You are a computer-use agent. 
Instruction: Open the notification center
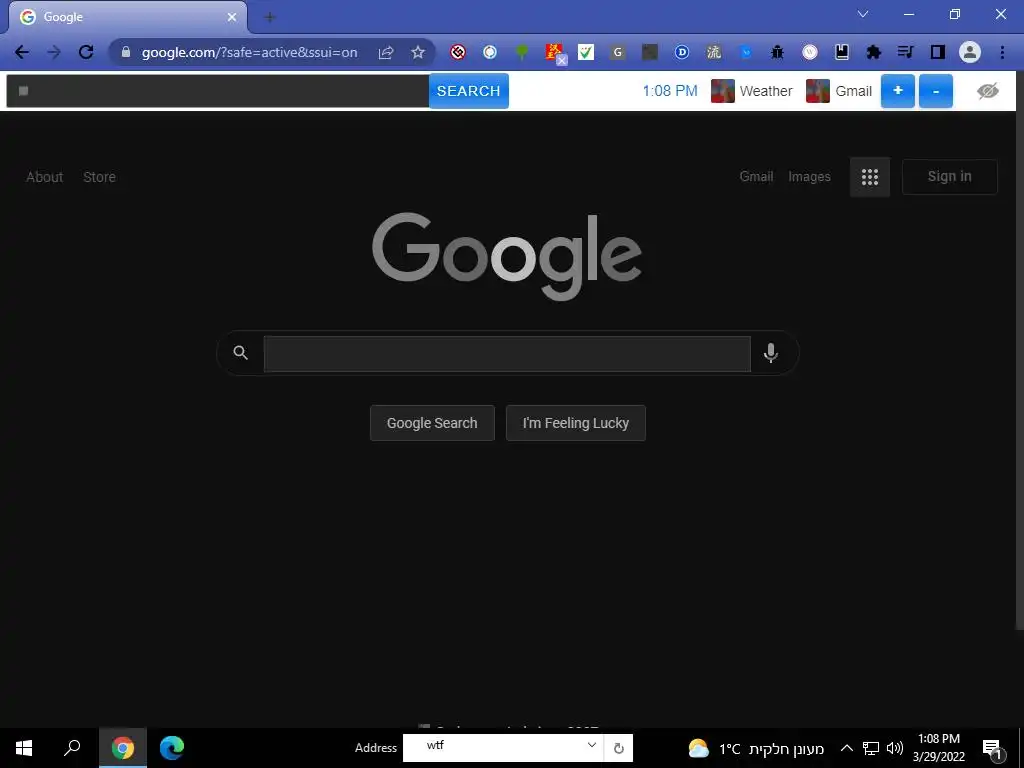tap(993, 748)
